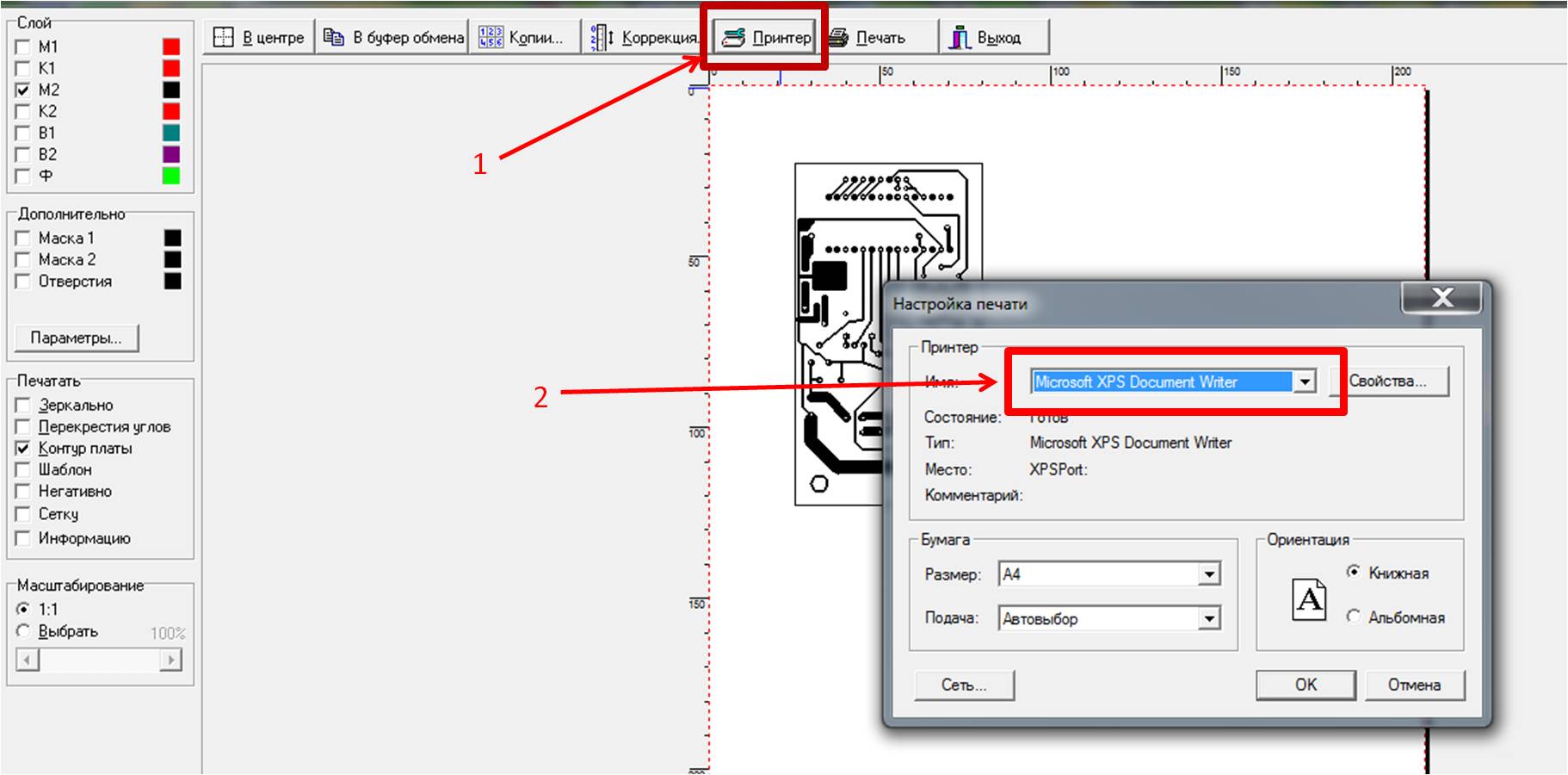The image size is (1568, 775).
Task: Uncheck the "Контур платы" checkbox
Action: 23,449
